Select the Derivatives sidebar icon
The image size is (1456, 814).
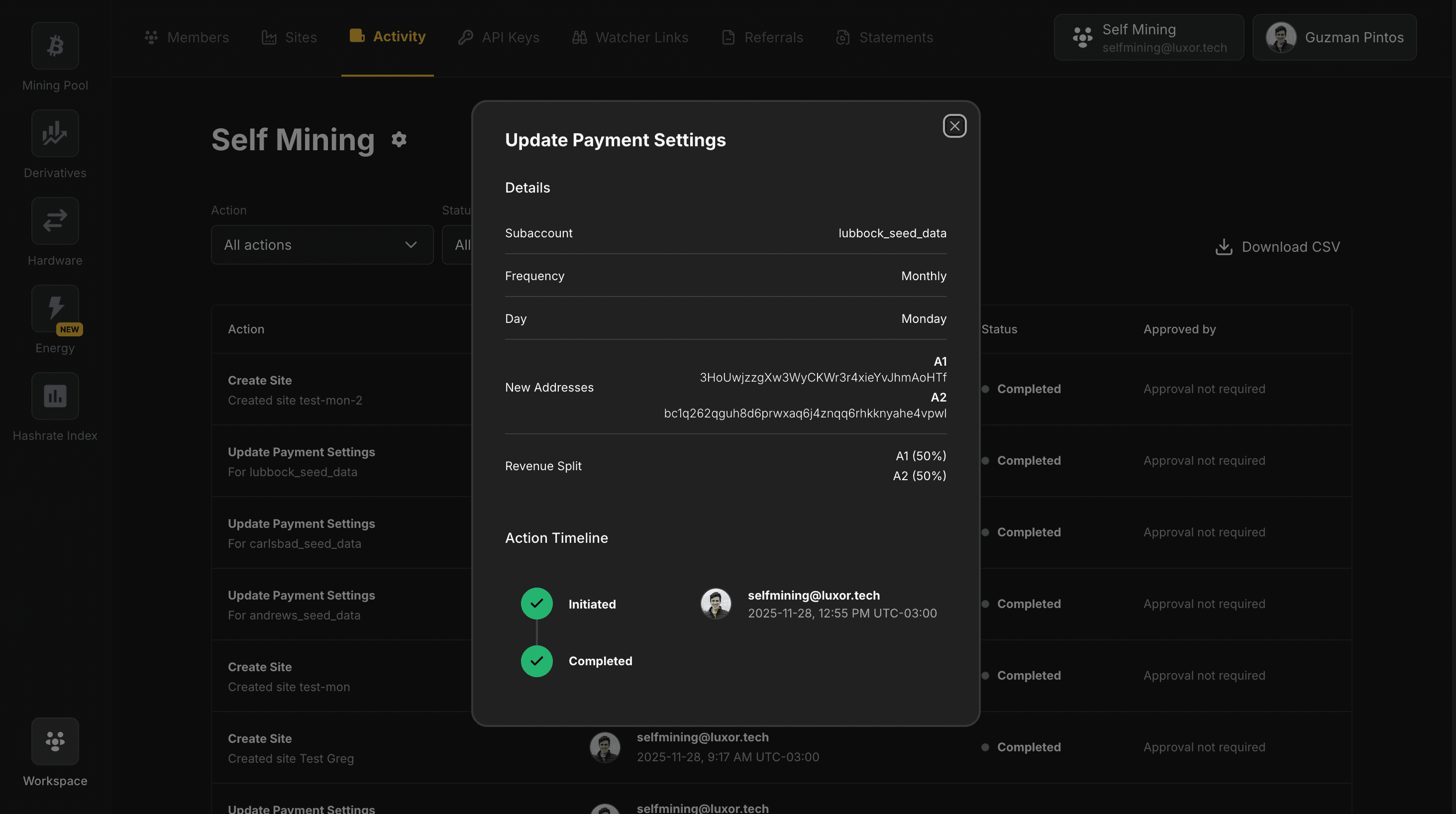(55, 133)
